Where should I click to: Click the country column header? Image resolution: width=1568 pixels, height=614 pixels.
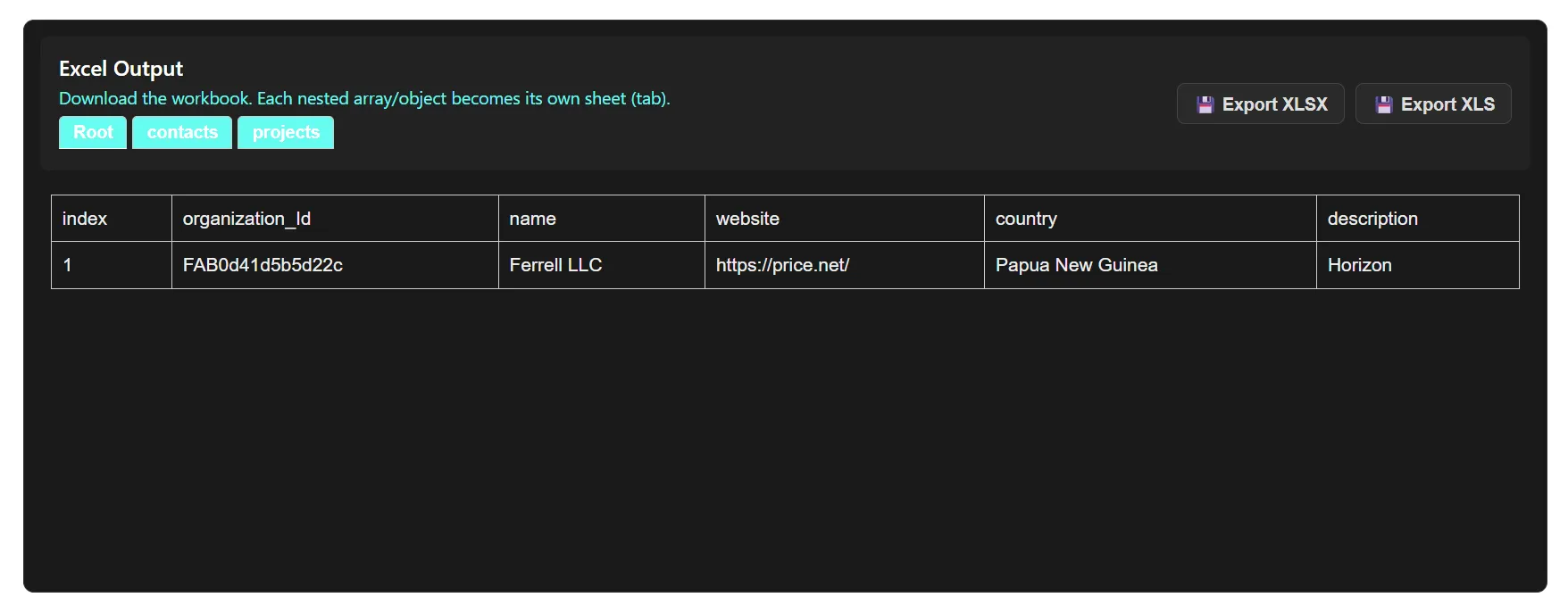(1025, 218)
